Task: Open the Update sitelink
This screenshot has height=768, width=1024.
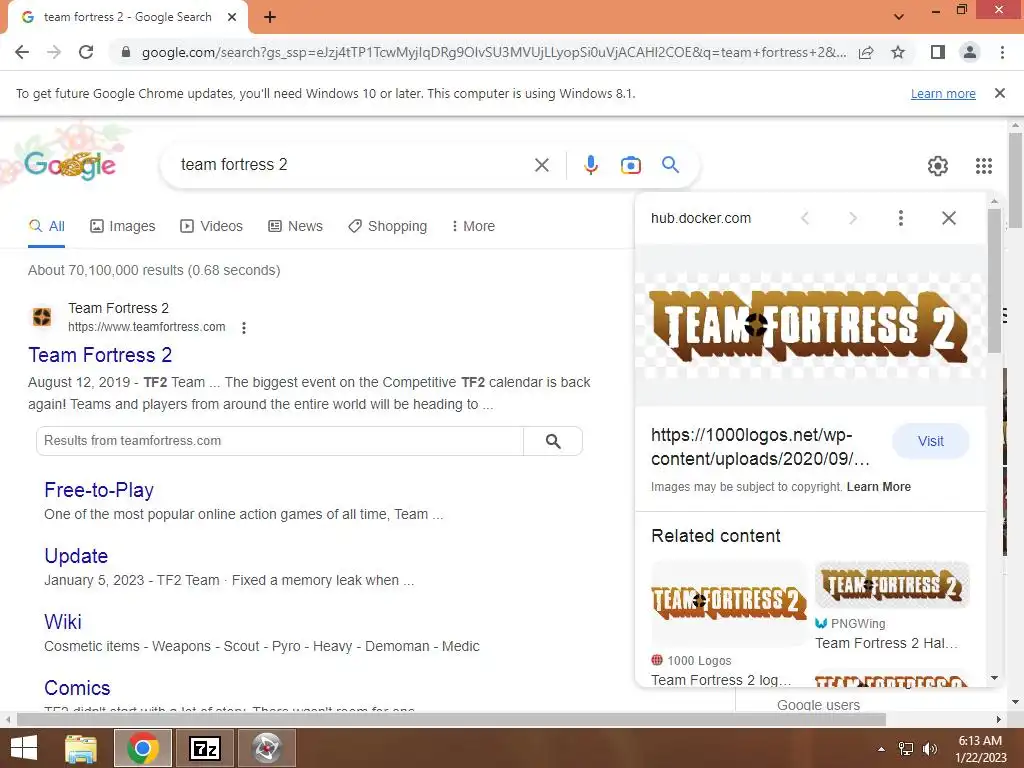Action: pyautogui.click(x=76, y=556)
